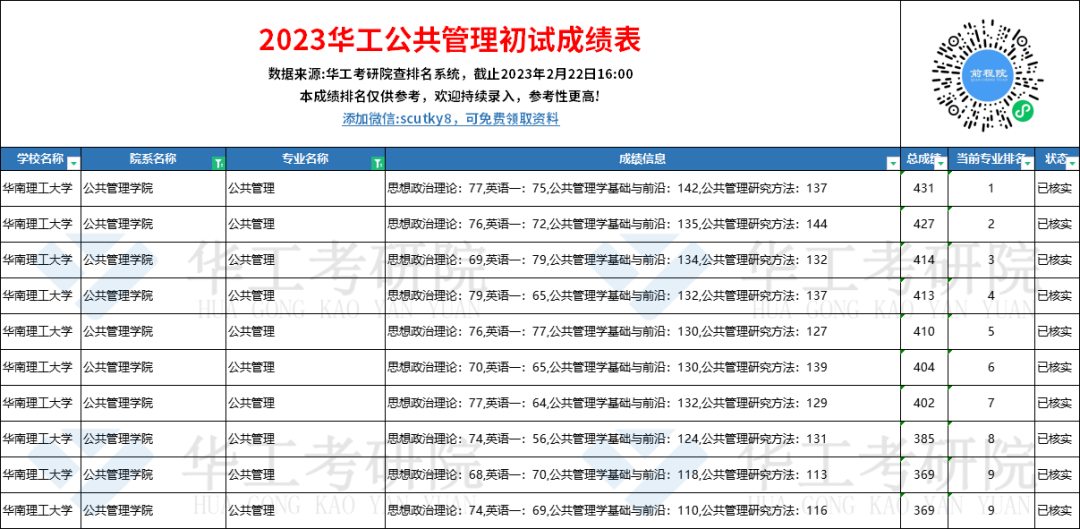Image resolution: width=1080 pixels, height=529 pixels.
Task: Select score info cell starting 思想政治理论:79,英语一:65
Action: 643,295
